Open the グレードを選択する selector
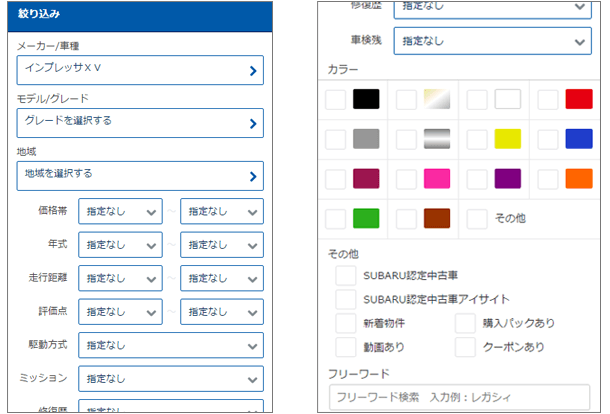The image size is (610, 414). [x=140, y=123]
